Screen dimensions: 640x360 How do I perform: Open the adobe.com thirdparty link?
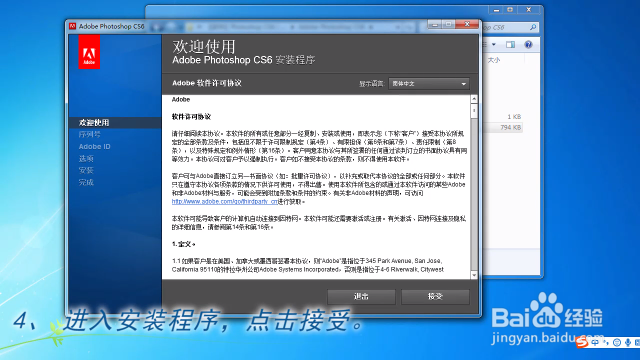point(224,202)
